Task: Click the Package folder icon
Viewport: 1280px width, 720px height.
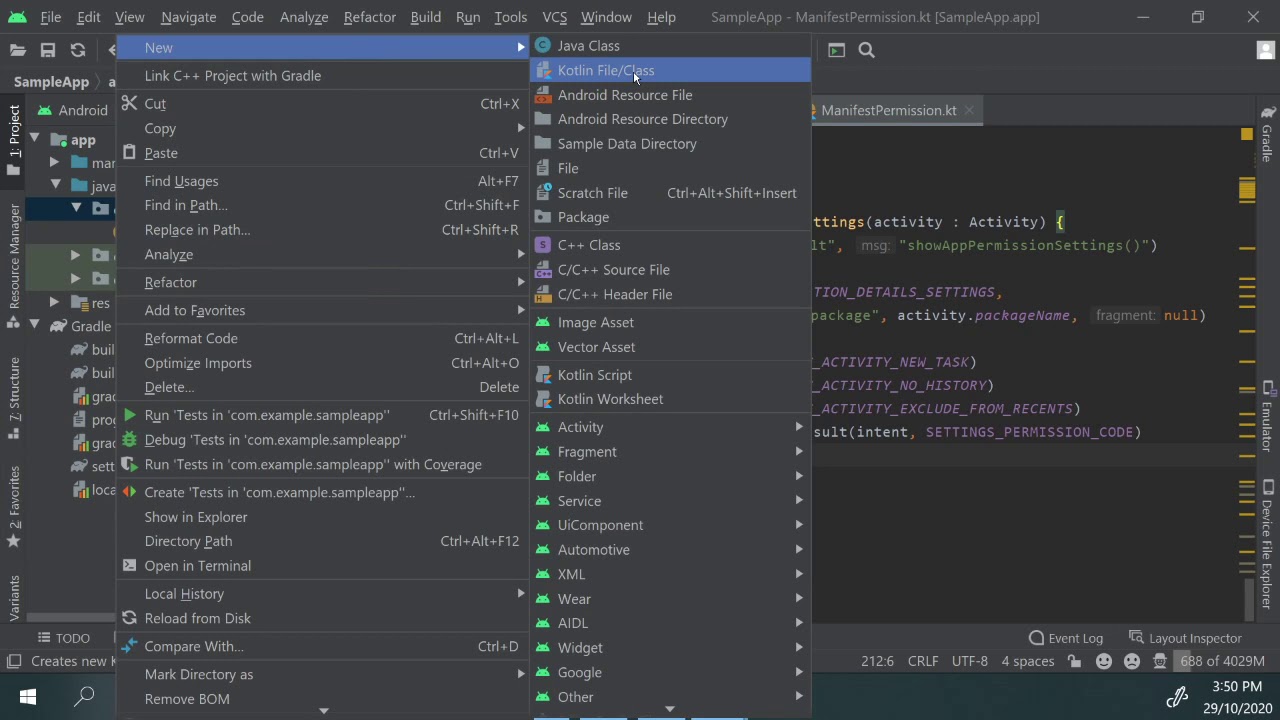Action: (543, 217)
